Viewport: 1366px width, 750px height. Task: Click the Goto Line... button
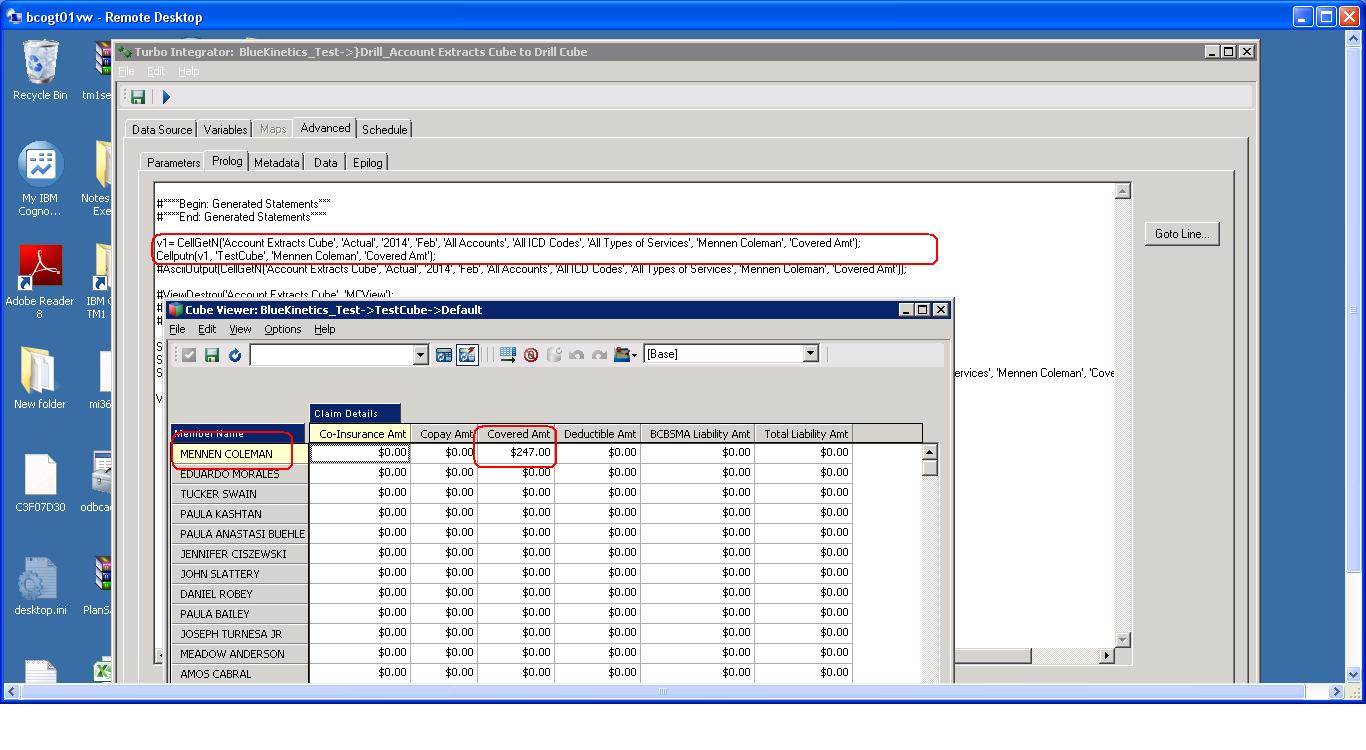(x=1181, y=234)
